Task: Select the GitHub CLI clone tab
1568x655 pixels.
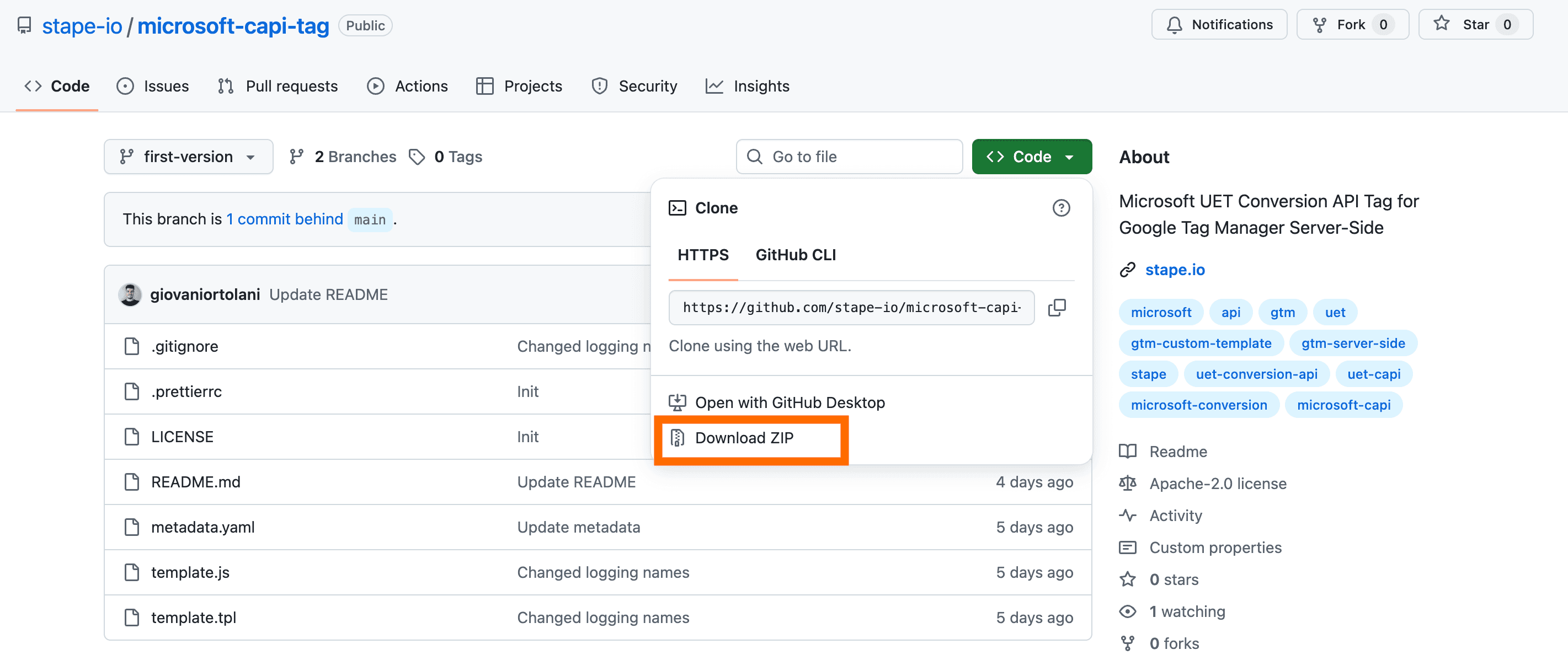Action: coord(796,255)
